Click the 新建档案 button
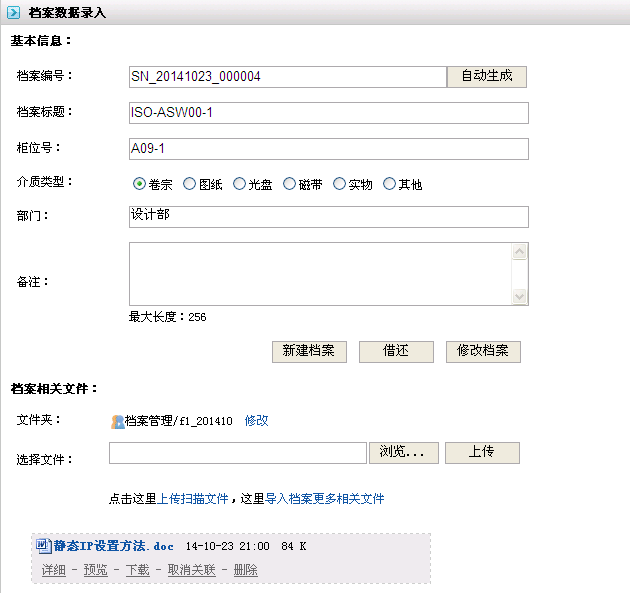 point(309,351)
